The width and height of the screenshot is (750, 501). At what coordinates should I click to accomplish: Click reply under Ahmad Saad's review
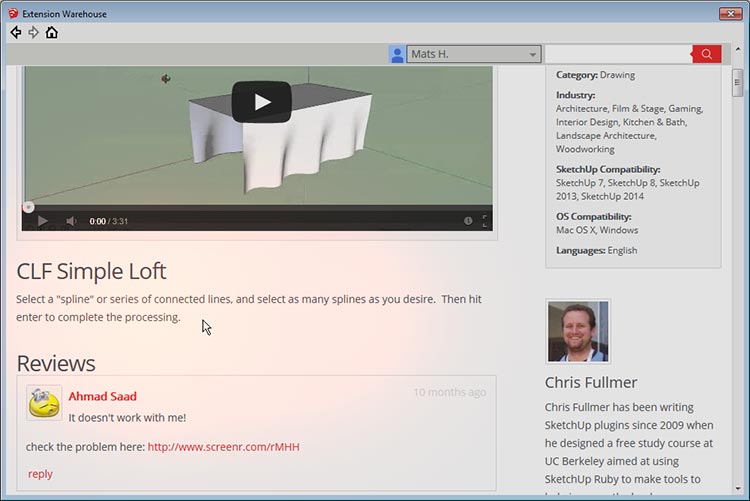40,474
